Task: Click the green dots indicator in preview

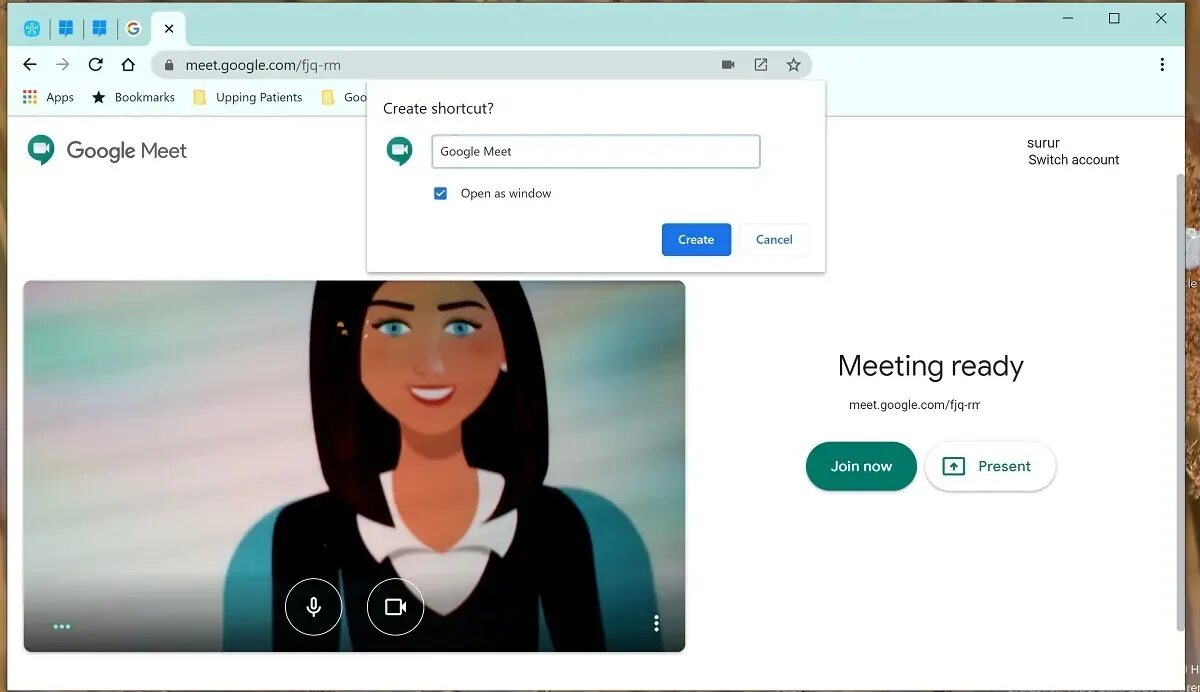Action: tap(62, 627)
